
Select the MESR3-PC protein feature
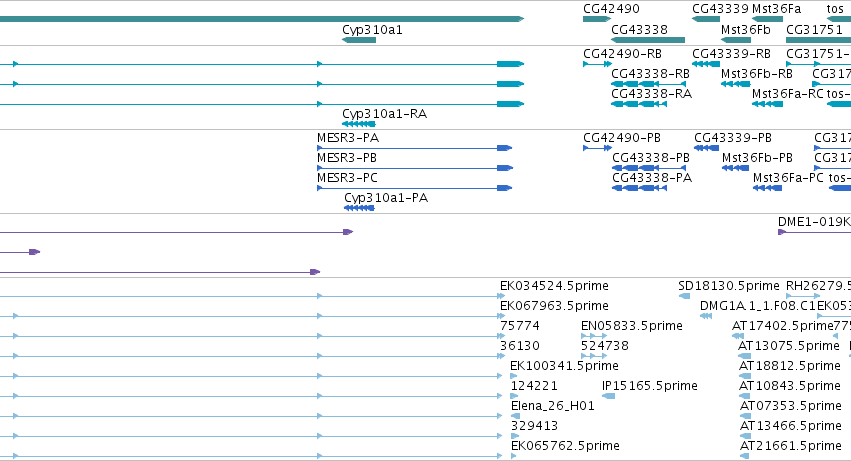pyautogui.click(x=415, y=188)
